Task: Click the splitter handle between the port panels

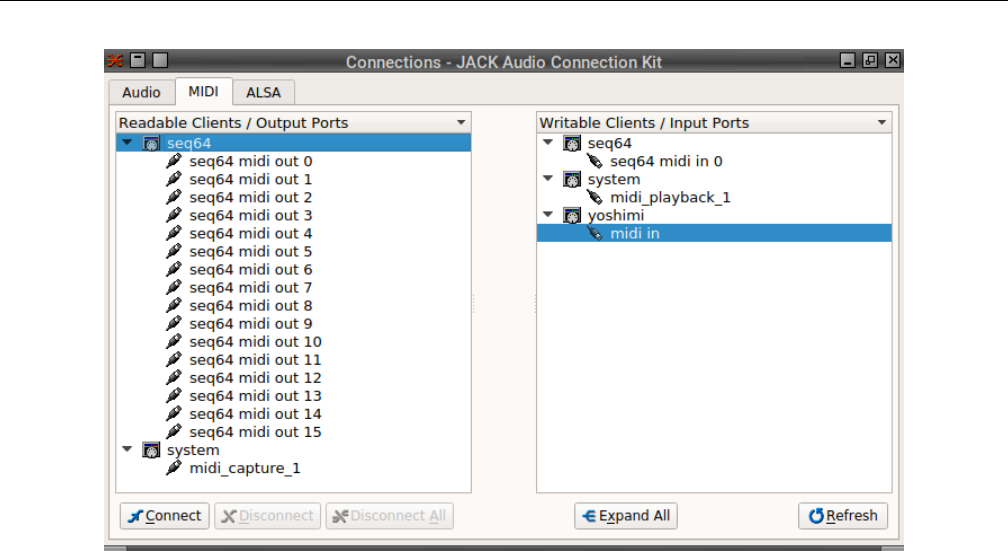Action: (474, 310)
